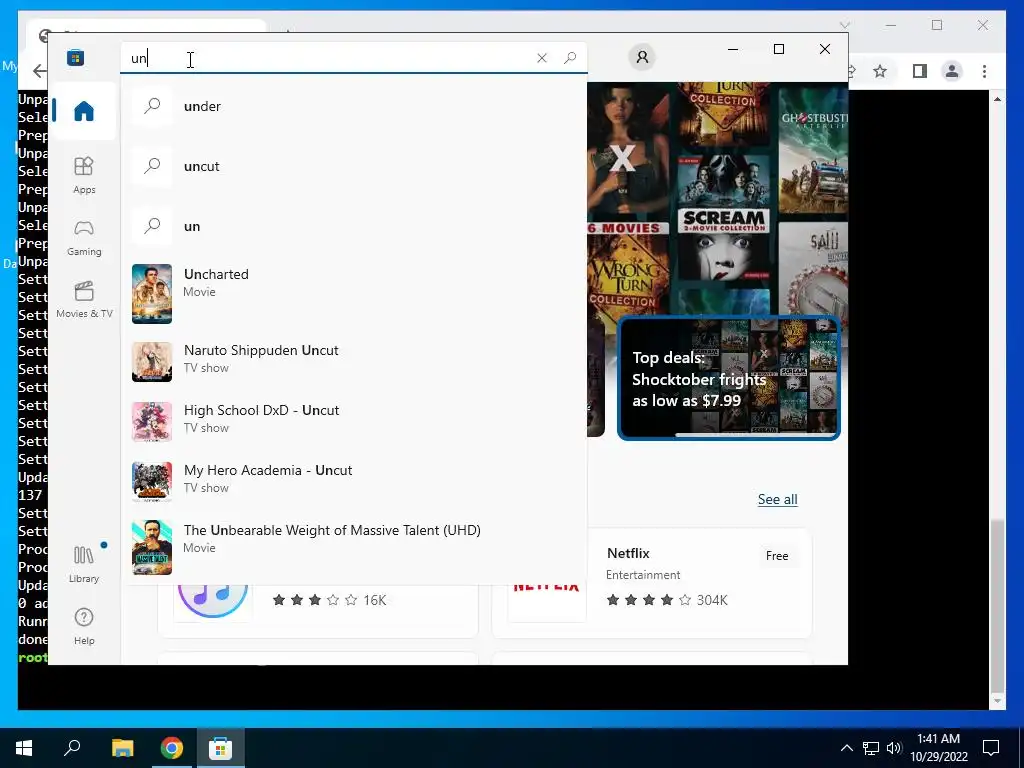
Task: Open network status tray icon
Action: pyautogui.click(x=871, y=748)
